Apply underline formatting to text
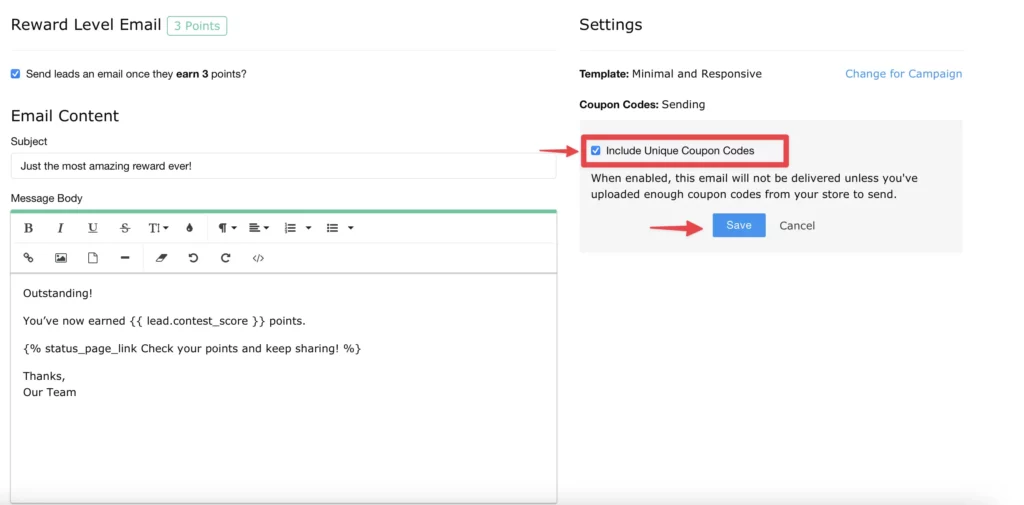This screenshot has width=1024, height=505. point(93,228)
